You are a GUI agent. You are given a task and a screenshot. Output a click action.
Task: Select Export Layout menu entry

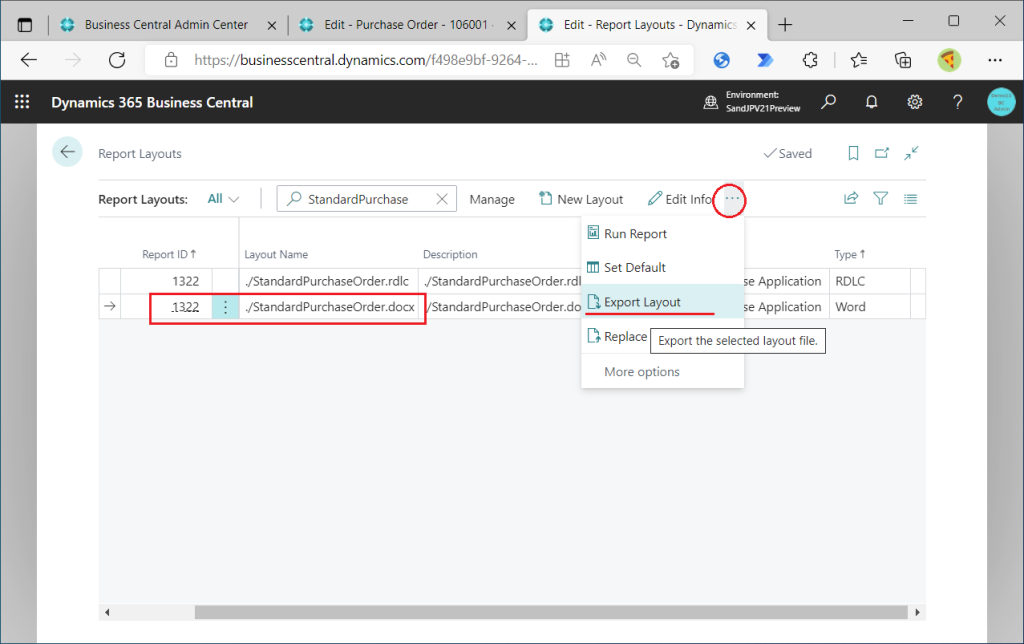(662, 302)
